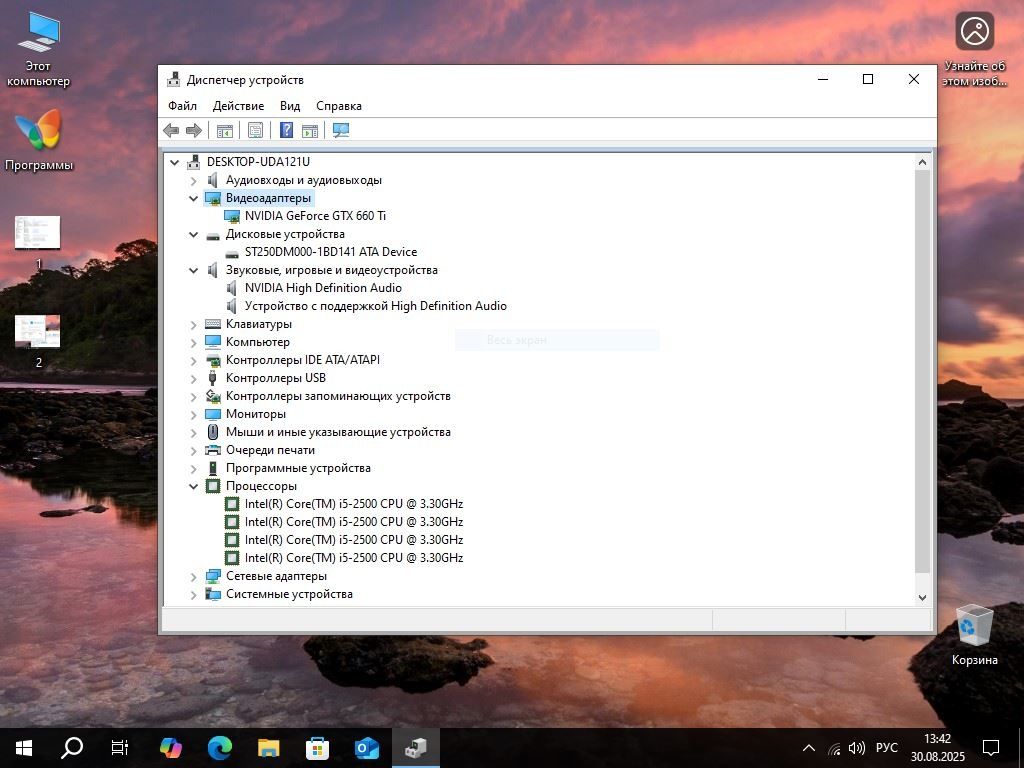Expand the Мониторы category arrow
The height and width of the screenshot is (768, 1024).
[193, 415]
